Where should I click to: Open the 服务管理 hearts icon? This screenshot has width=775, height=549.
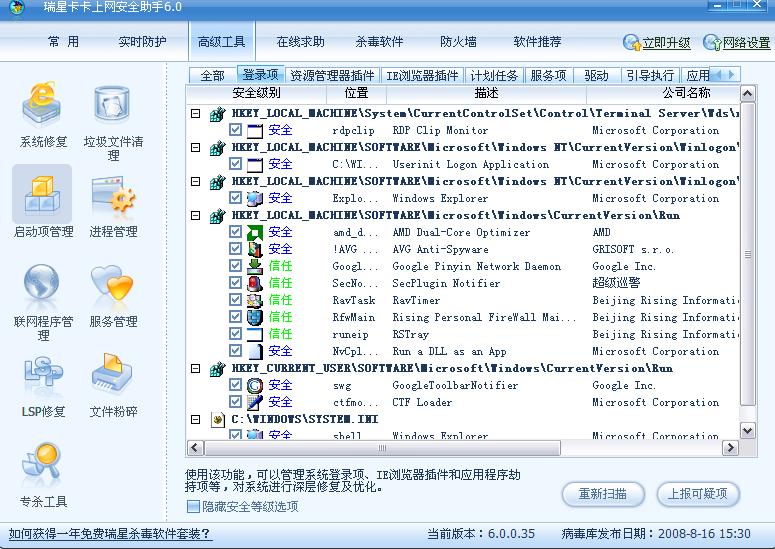112,284
